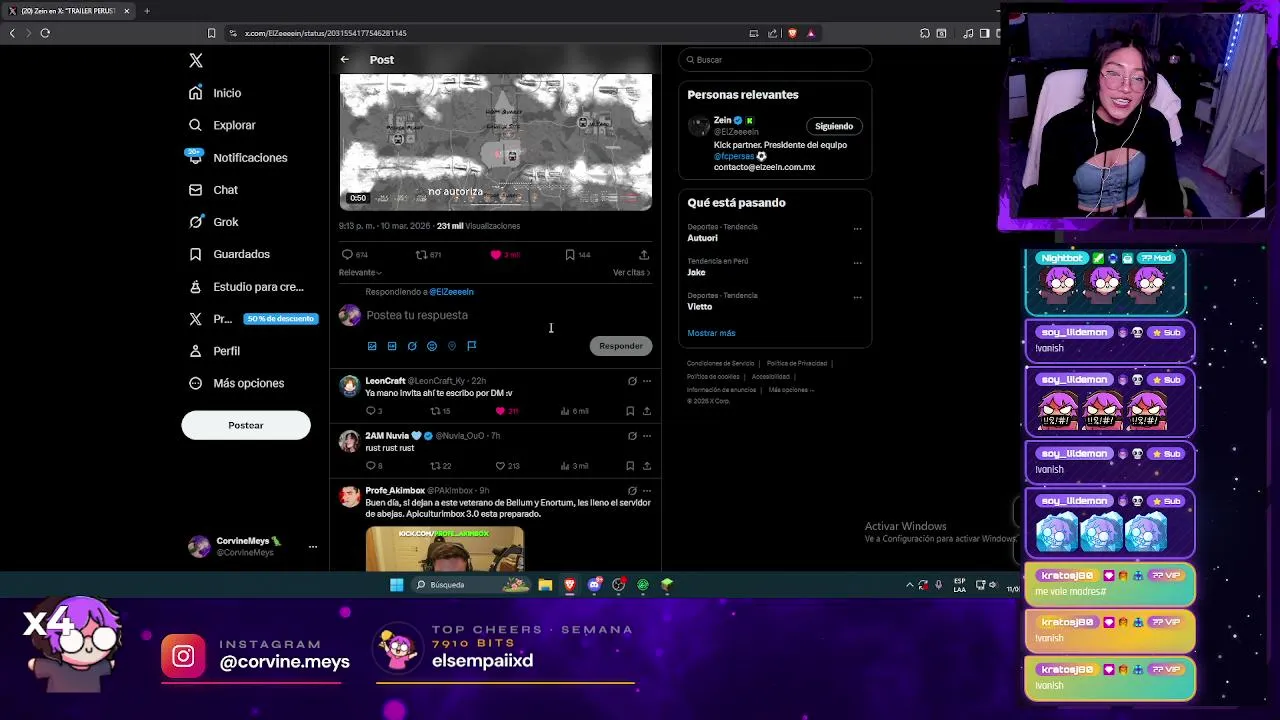Click the Postear button
The height and width of the screenshot is (720, 1280).
tap(246, 425)
